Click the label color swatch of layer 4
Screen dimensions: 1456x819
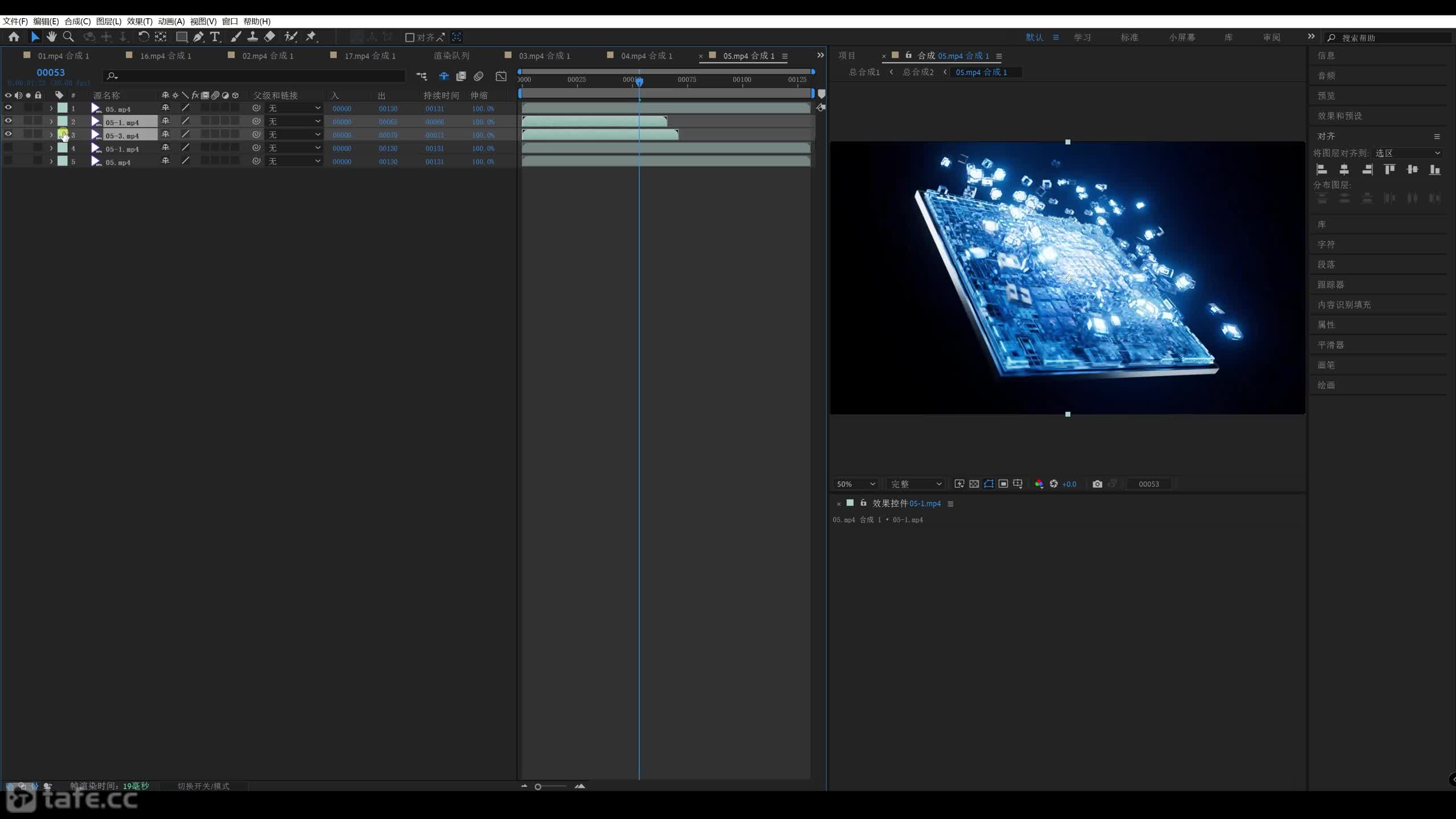click(63, 148)
